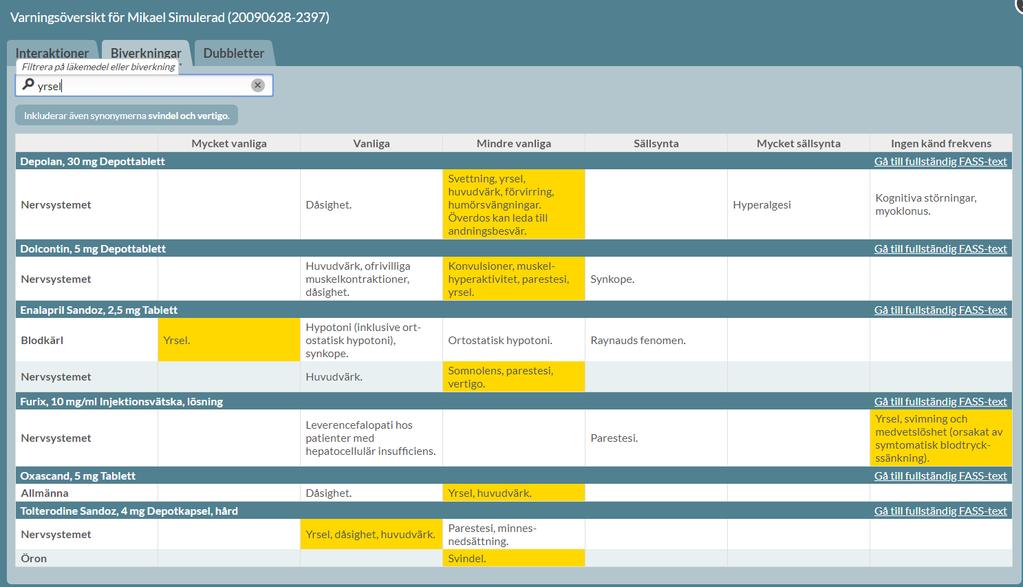Click the 'Vanliga' column header
This screenshot has height=587, width=1023.
(x=371, y=143)
